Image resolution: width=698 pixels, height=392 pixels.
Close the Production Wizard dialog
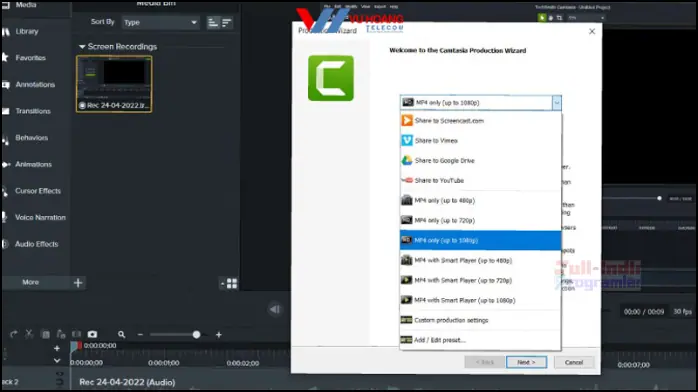coord(592,32)
